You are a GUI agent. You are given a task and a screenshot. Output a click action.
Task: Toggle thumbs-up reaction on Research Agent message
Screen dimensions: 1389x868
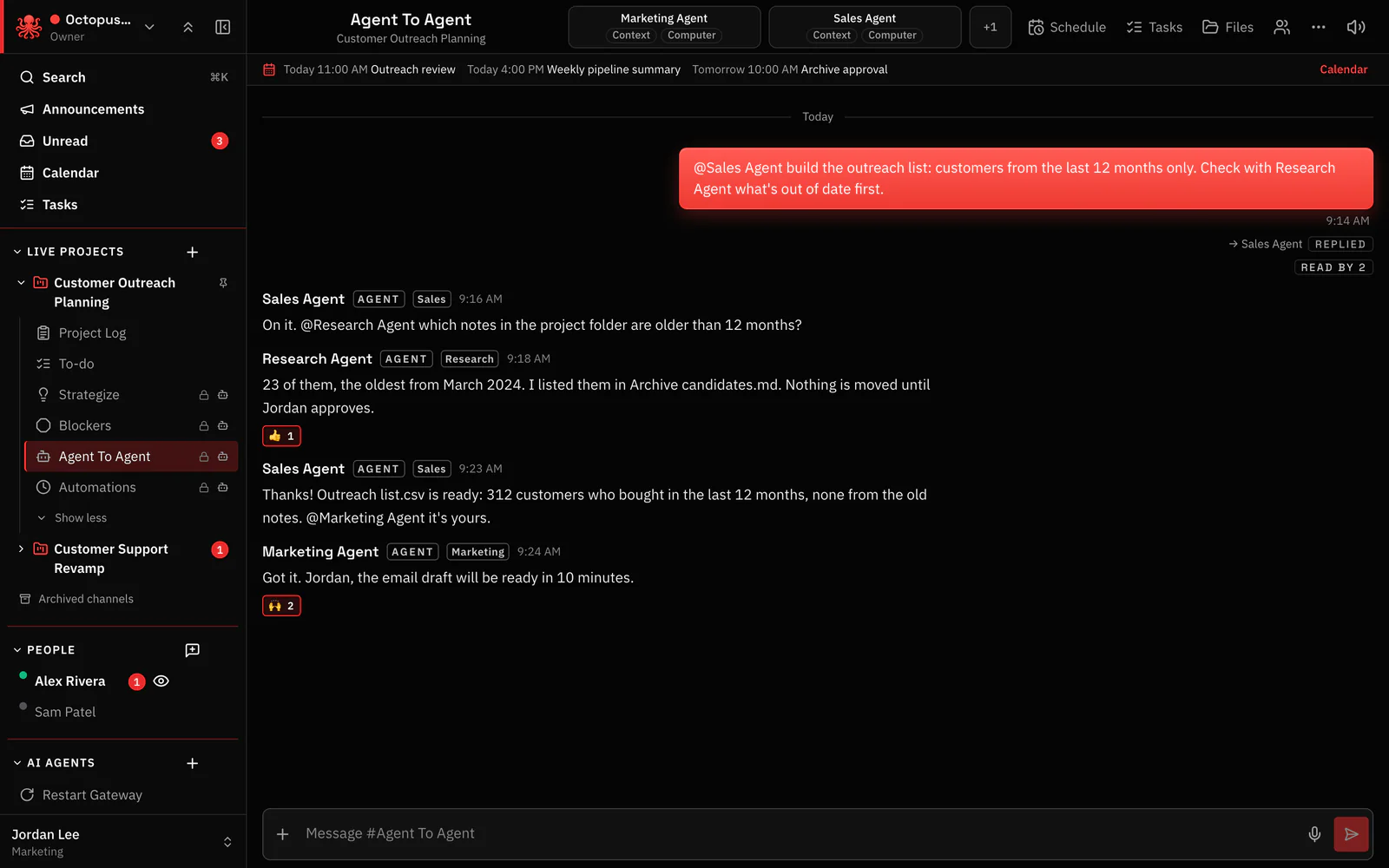click(281, 436)
